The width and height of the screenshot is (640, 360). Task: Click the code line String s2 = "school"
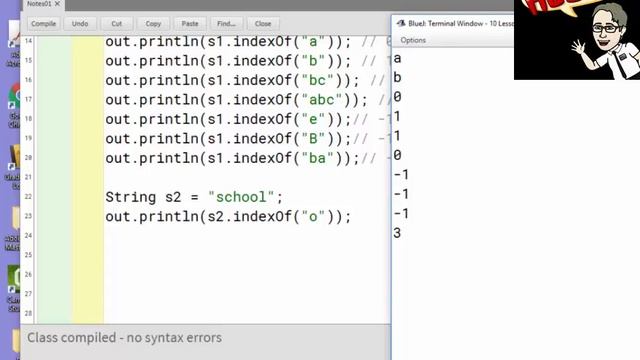tap(194, 197)
